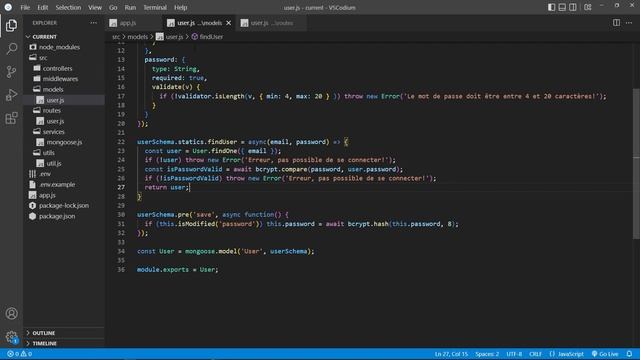Open mongoose.js file

click(64, 142)
